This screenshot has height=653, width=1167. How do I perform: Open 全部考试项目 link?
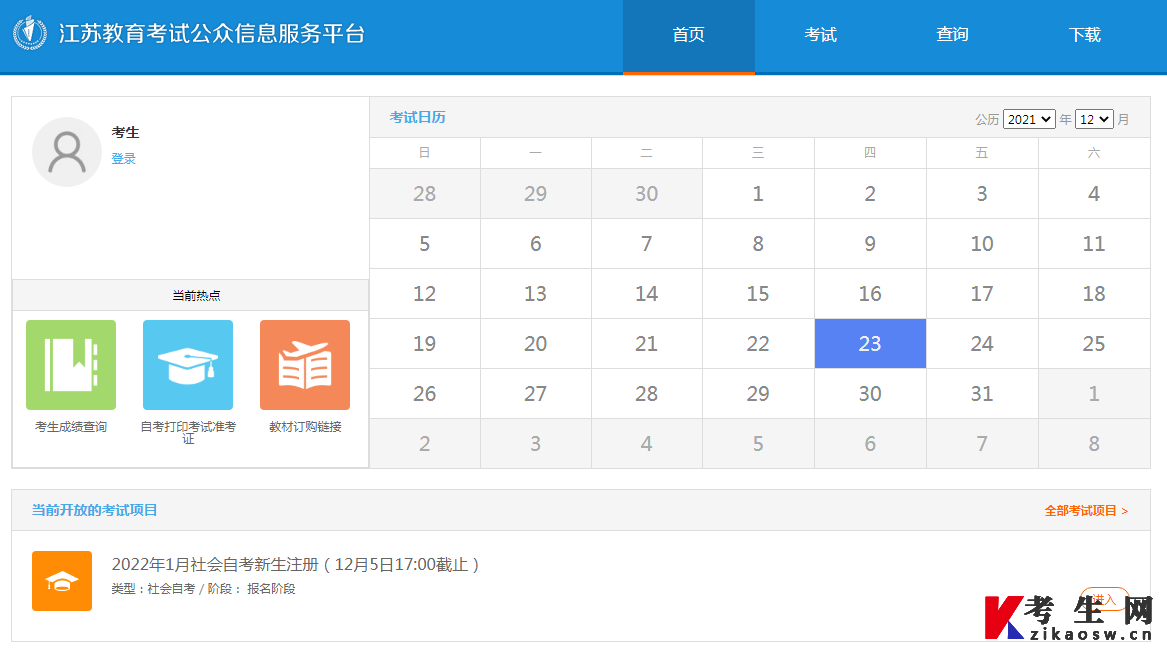[1086, 511]
